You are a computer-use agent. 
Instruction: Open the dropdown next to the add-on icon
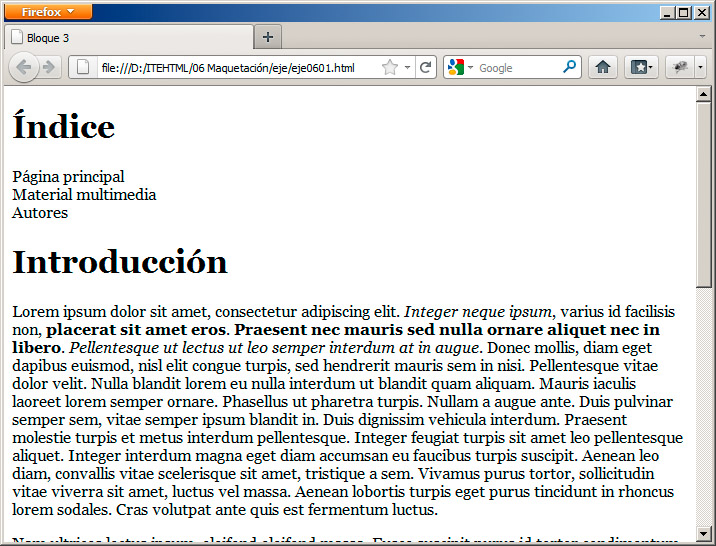click(x=700, y=68)
